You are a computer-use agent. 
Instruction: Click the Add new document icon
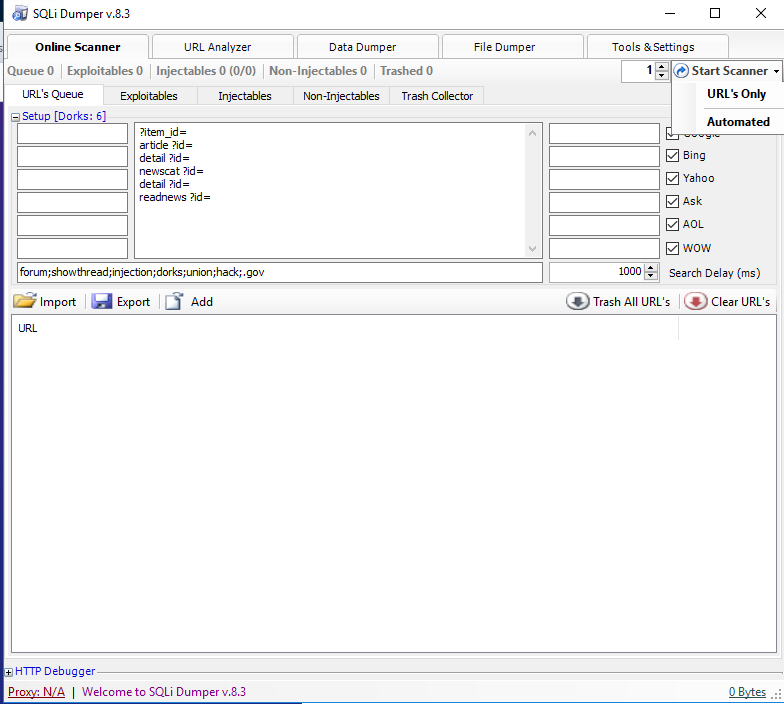(174, 301)
